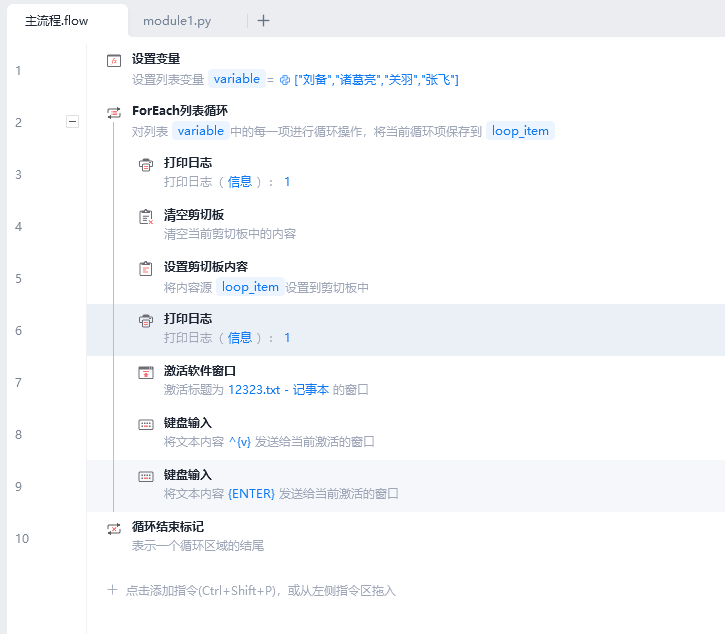Click the 设置剪切板内容 clipboard icon
Image resolution: width=725 pixels, height=634 pixels.
tap(146, 268)
